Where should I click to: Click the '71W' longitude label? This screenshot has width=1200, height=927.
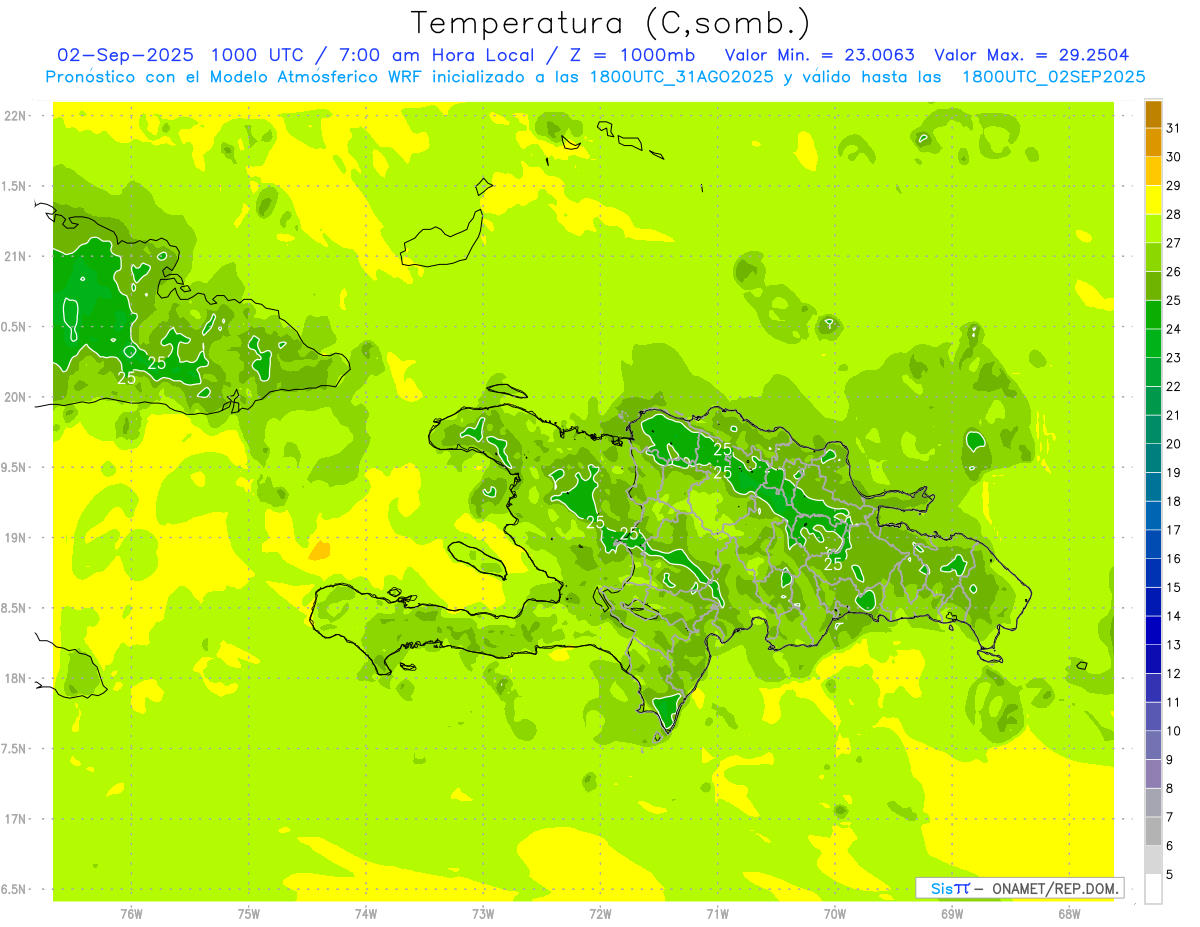(x=717, y=914)
